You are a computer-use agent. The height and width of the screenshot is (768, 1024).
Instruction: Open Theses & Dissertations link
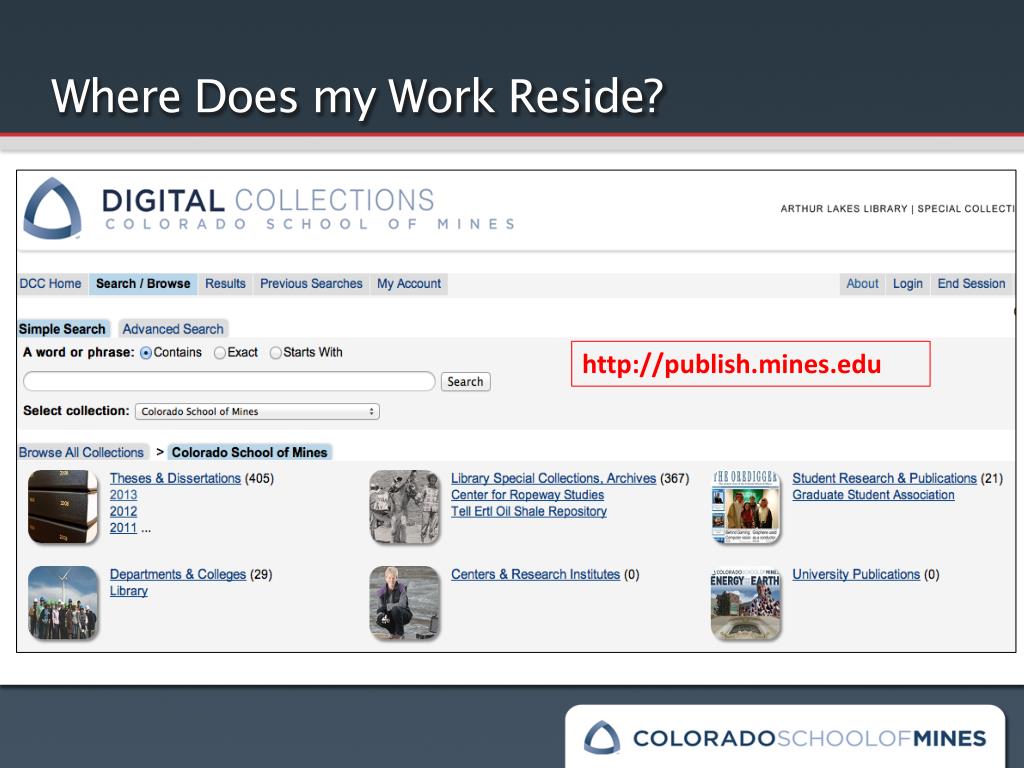175,478
